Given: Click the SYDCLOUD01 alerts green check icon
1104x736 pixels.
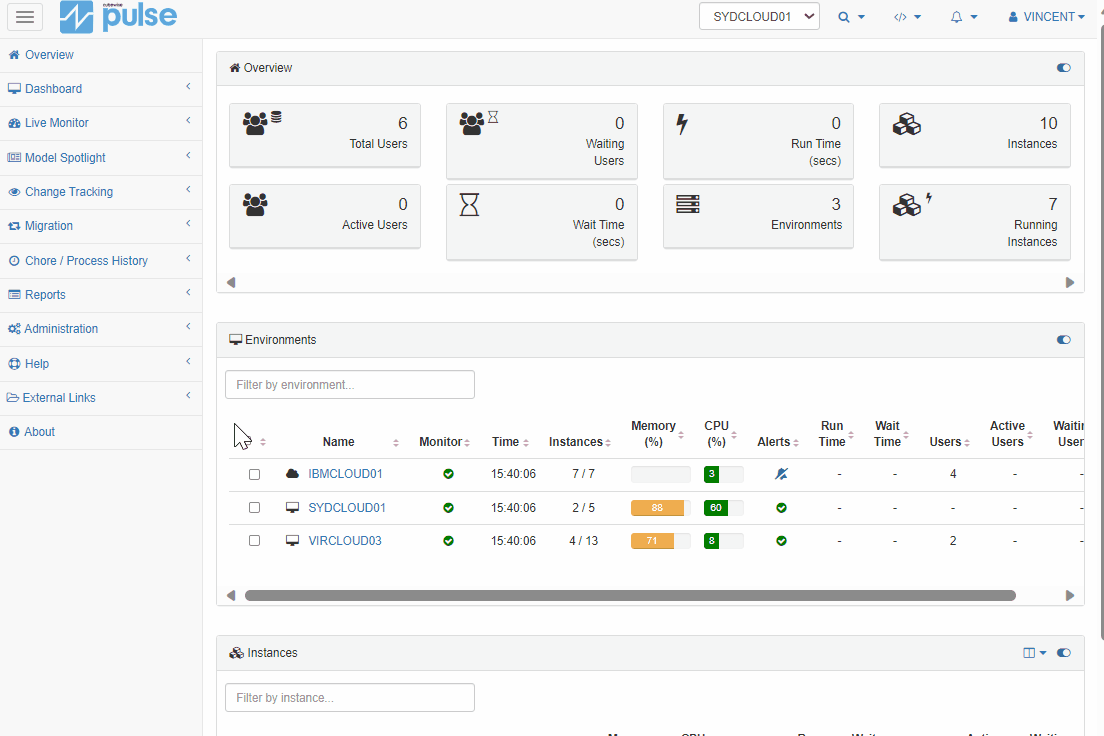Looking at the screenshot, I should (x=782, y=508).
